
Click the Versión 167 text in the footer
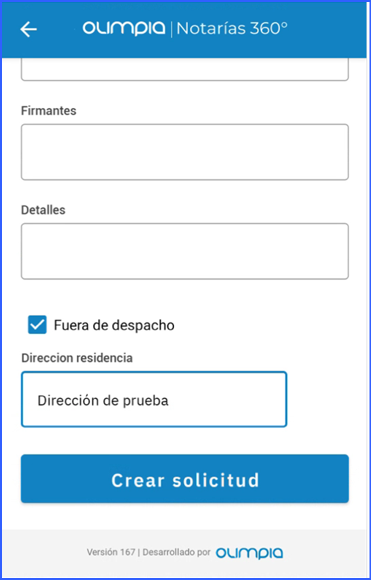click(111, 553)
